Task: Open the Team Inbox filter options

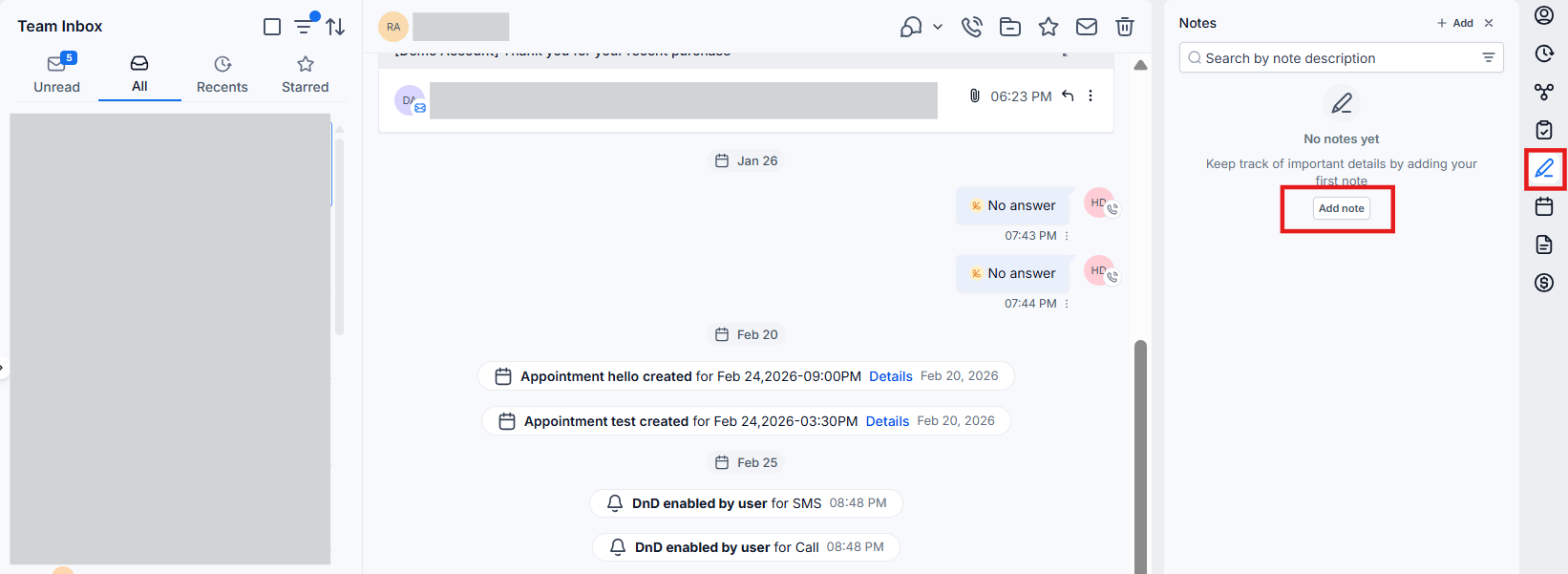Action: 304,26
